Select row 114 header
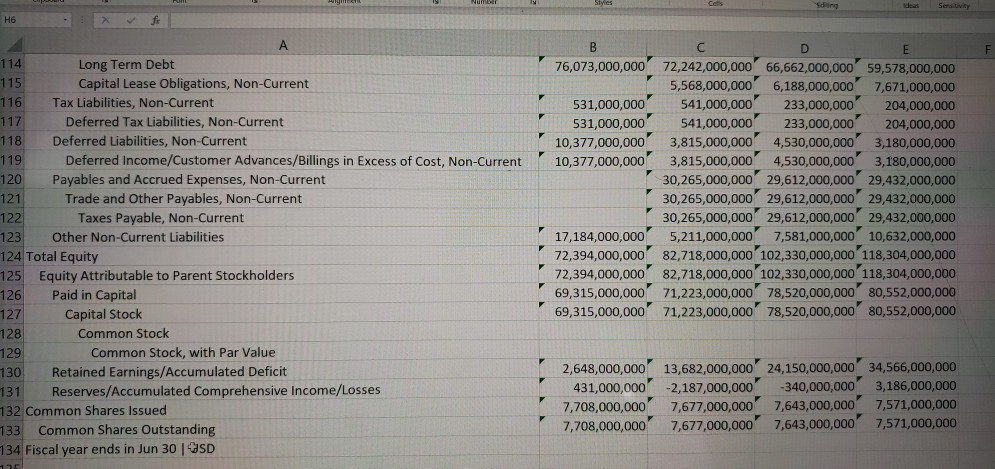This screenshot has height=469, width=995. coord(11,64)
